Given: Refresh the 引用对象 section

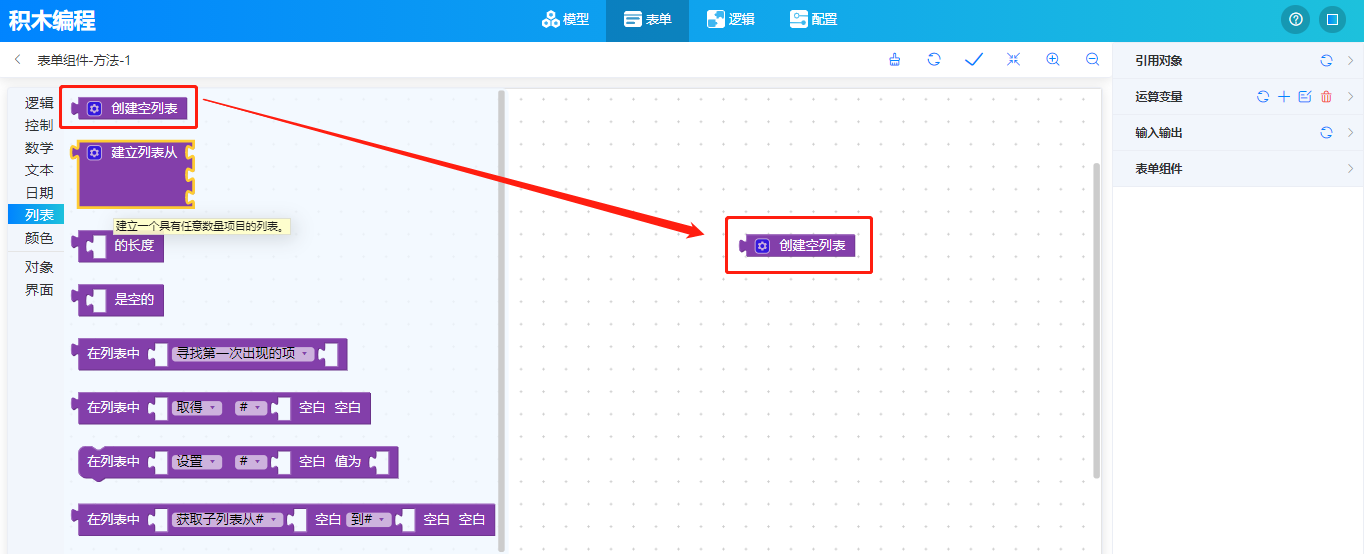Looking at the screenshot, I should click(1326, 61).
